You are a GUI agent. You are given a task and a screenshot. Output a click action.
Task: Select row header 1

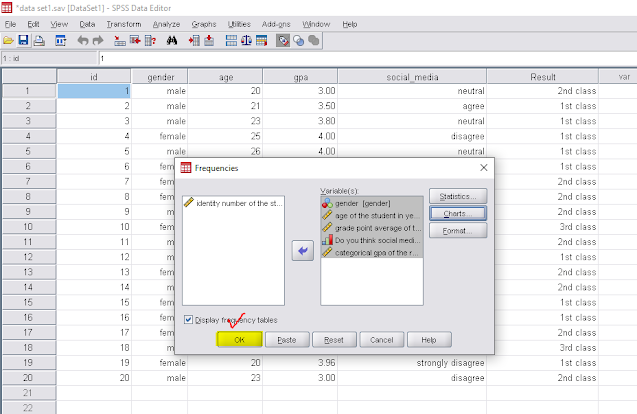[x=29, y=91]
